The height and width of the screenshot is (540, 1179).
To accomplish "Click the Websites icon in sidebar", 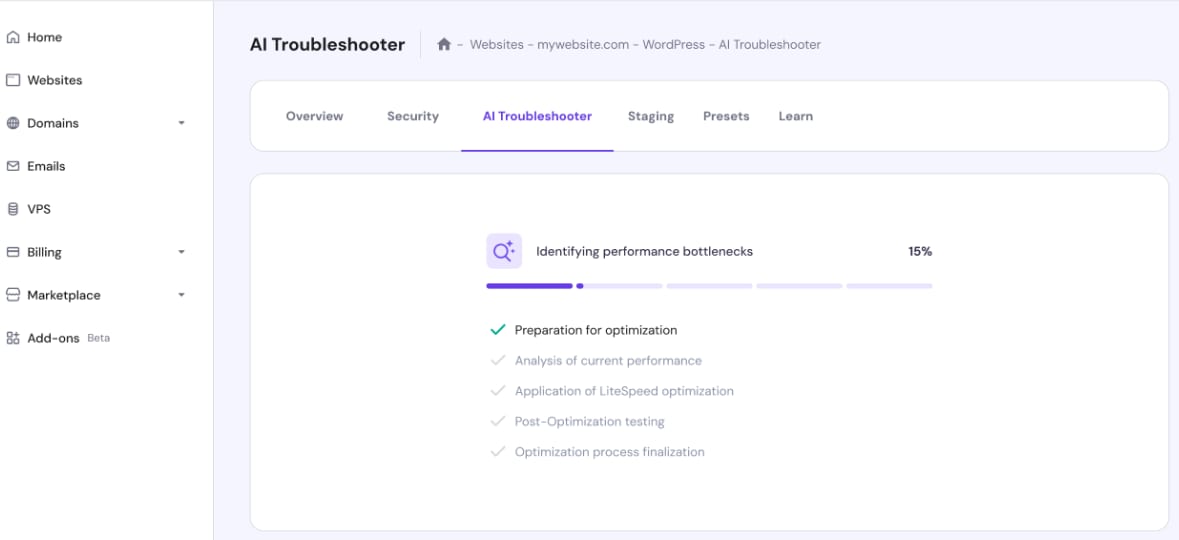I will (x=13, y=81).
